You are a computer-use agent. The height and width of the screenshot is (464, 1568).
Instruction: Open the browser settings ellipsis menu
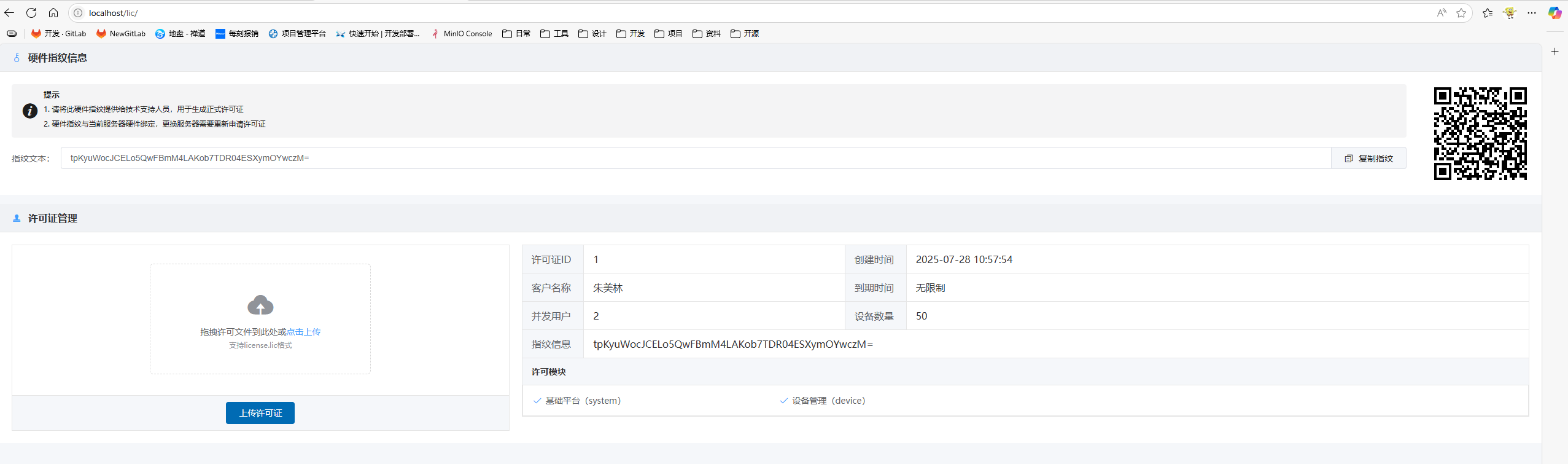(x=1532, y=13)
